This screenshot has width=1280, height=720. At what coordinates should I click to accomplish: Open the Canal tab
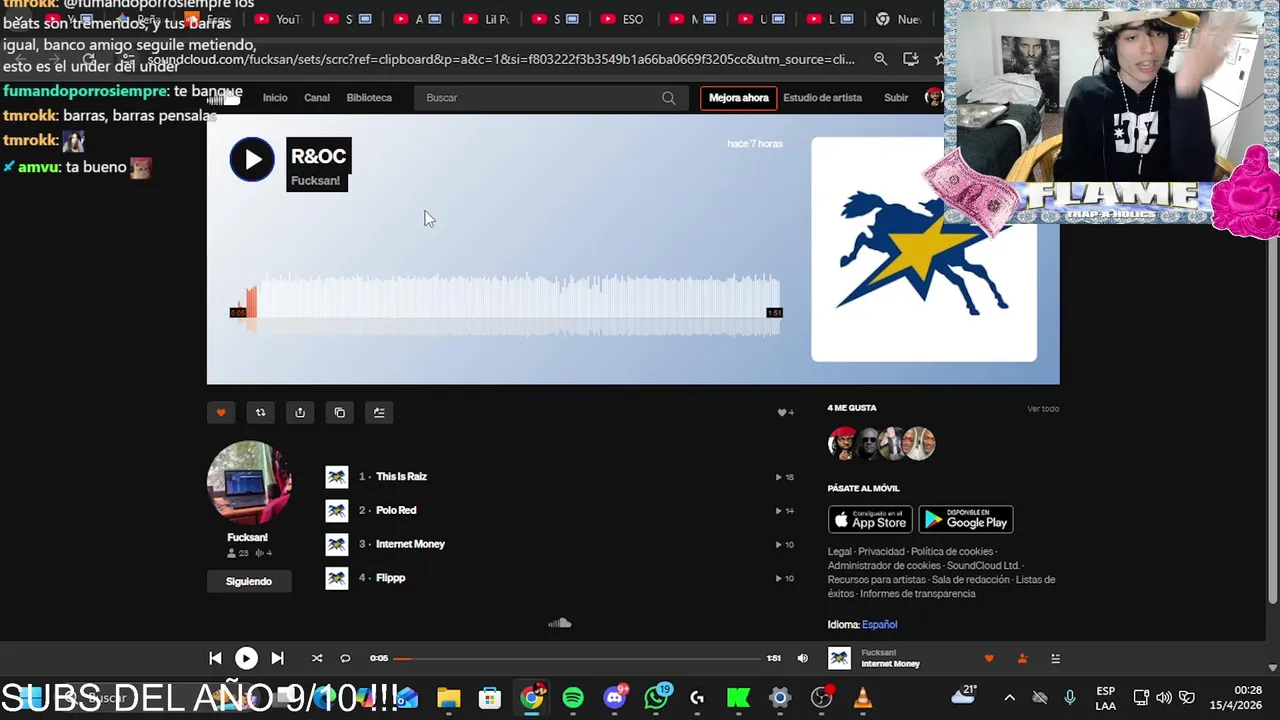pos(317,98)
